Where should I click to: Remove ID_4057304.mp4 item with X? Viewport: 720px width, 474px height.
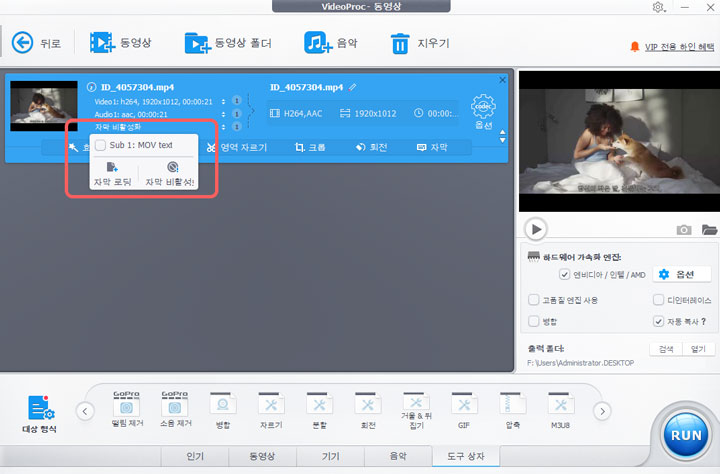[x=502, y=80]
